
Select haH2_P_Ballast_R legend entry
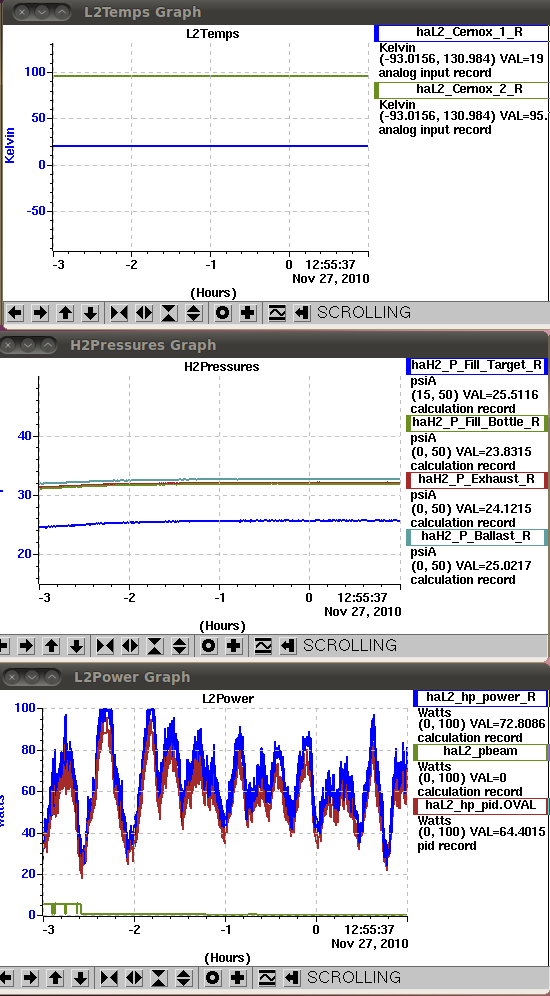pyautogui.click(x=477, y=537)
